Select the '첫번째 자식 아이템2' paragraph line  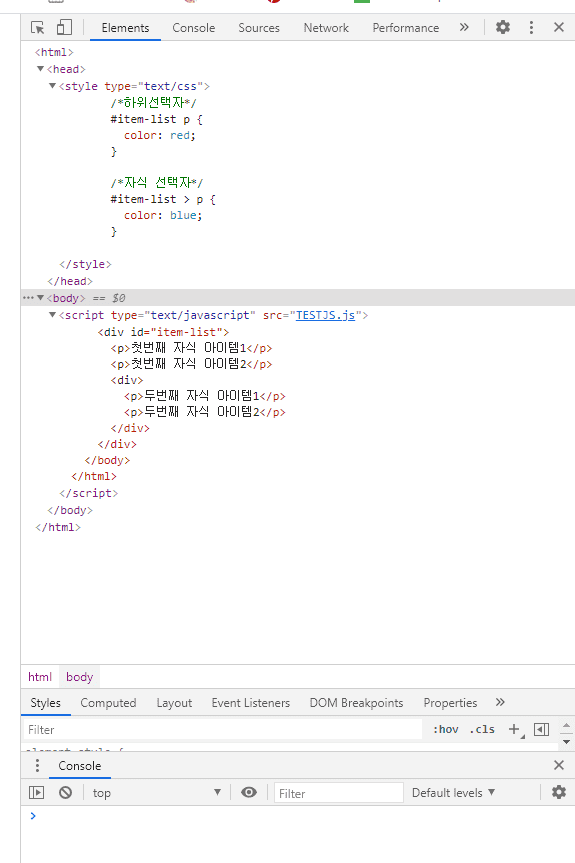coord(191,364)
